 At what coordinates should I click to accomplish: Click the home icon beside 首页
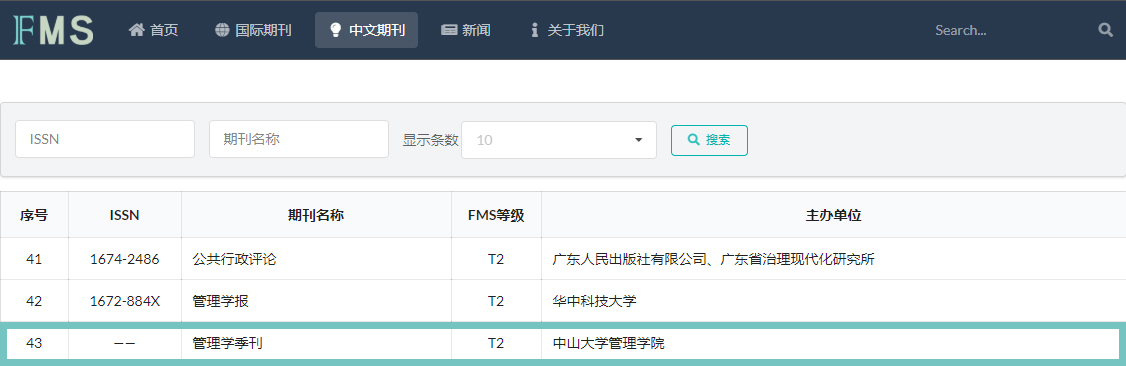(136, 30)
